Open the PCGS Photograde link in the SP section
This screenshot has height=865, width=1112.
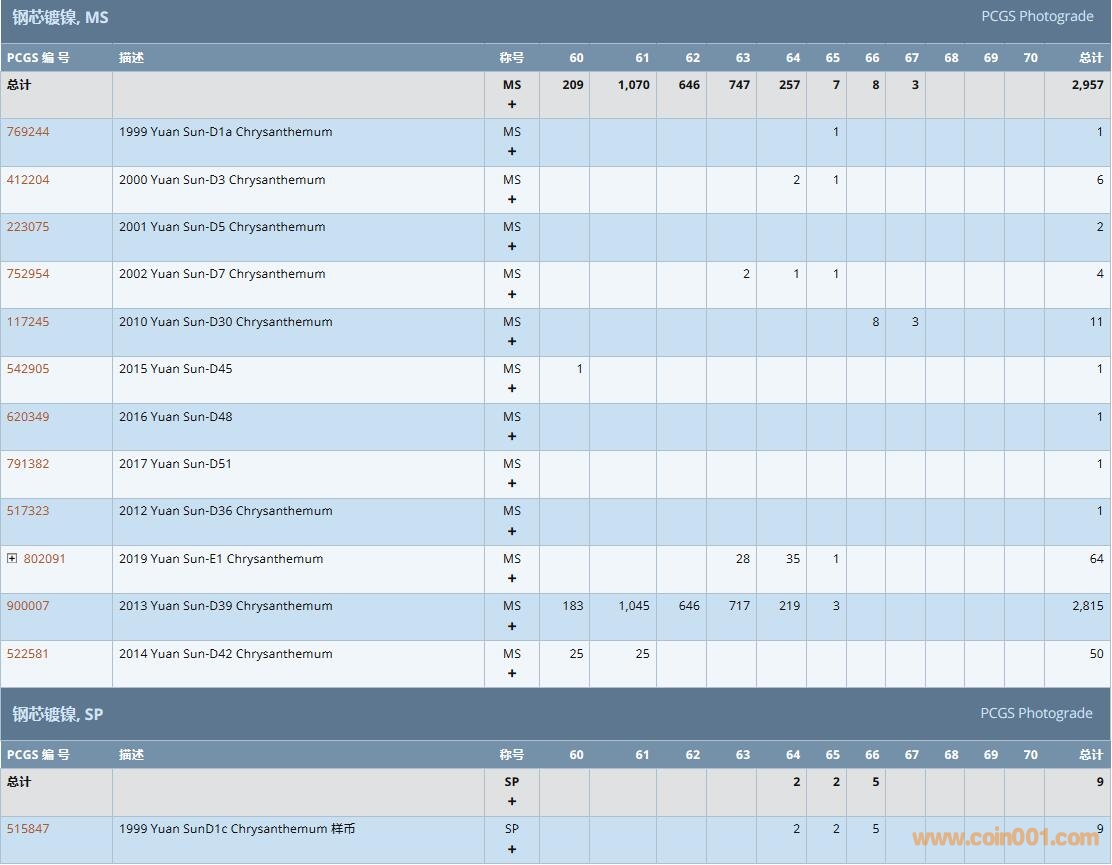tap(1036, 714)
